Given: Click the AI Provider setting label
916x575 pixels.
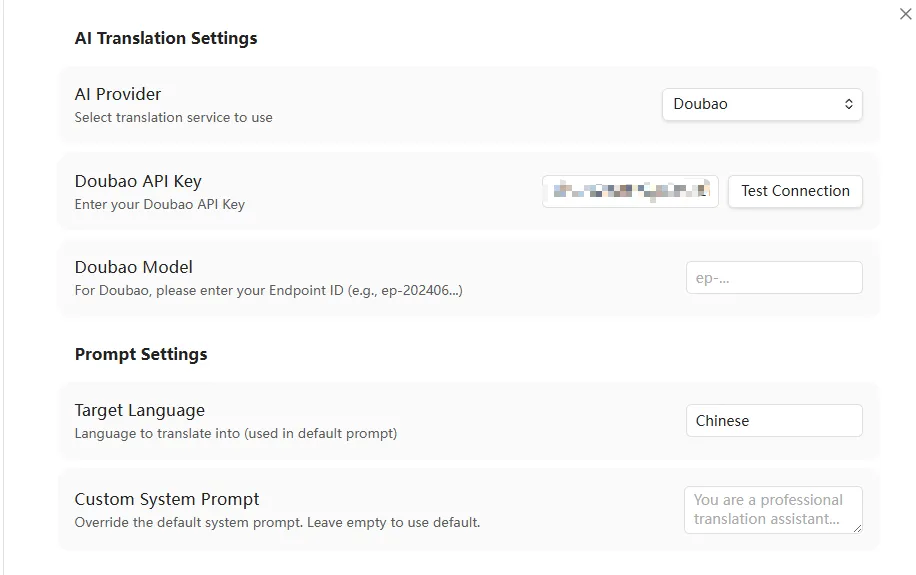Looking at the screenshot, I should click(118, 94).
